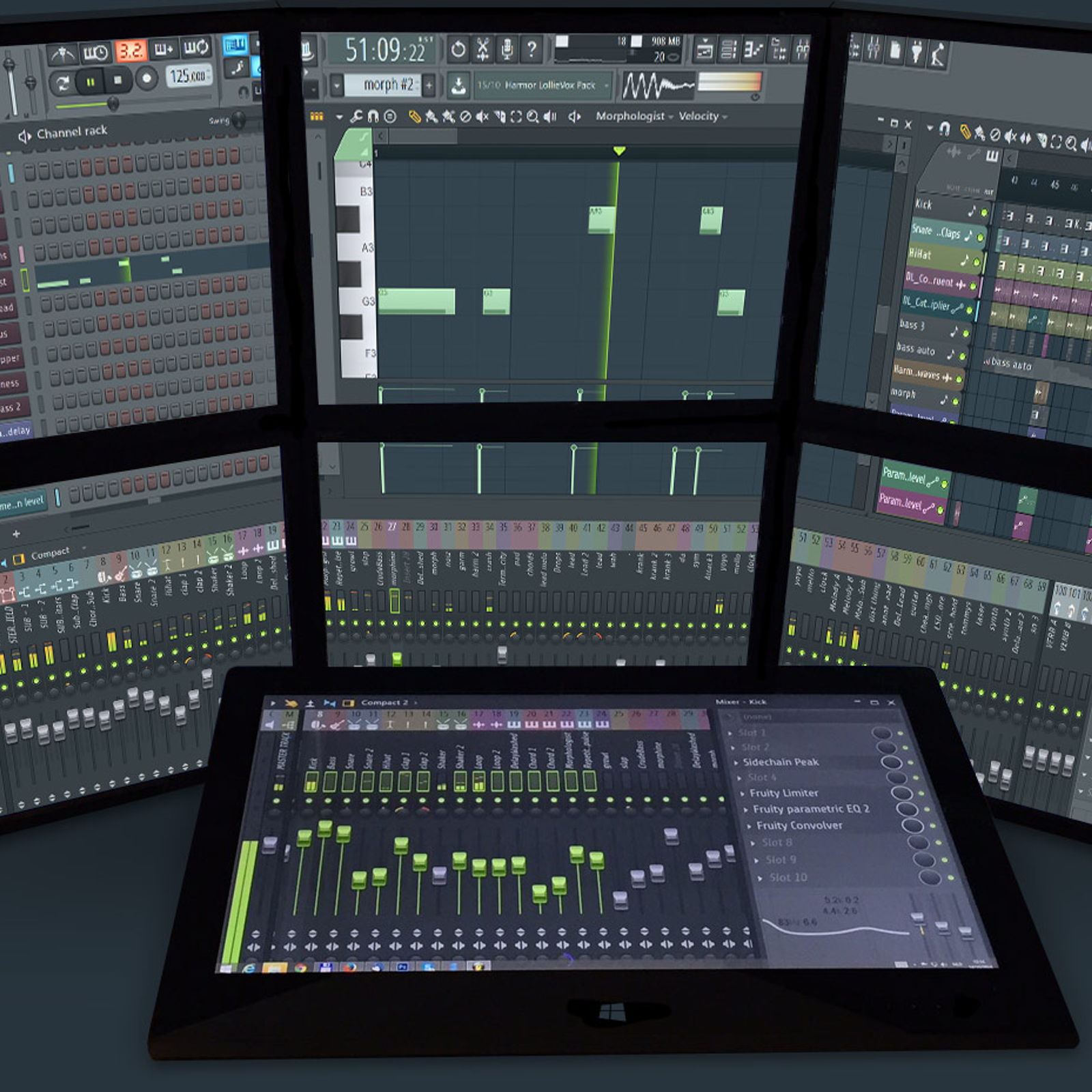The image size is (1092, 1092).
Task: Expand Fruity parametric EQ 2 slot arrow
Action: tap(745, 809)
